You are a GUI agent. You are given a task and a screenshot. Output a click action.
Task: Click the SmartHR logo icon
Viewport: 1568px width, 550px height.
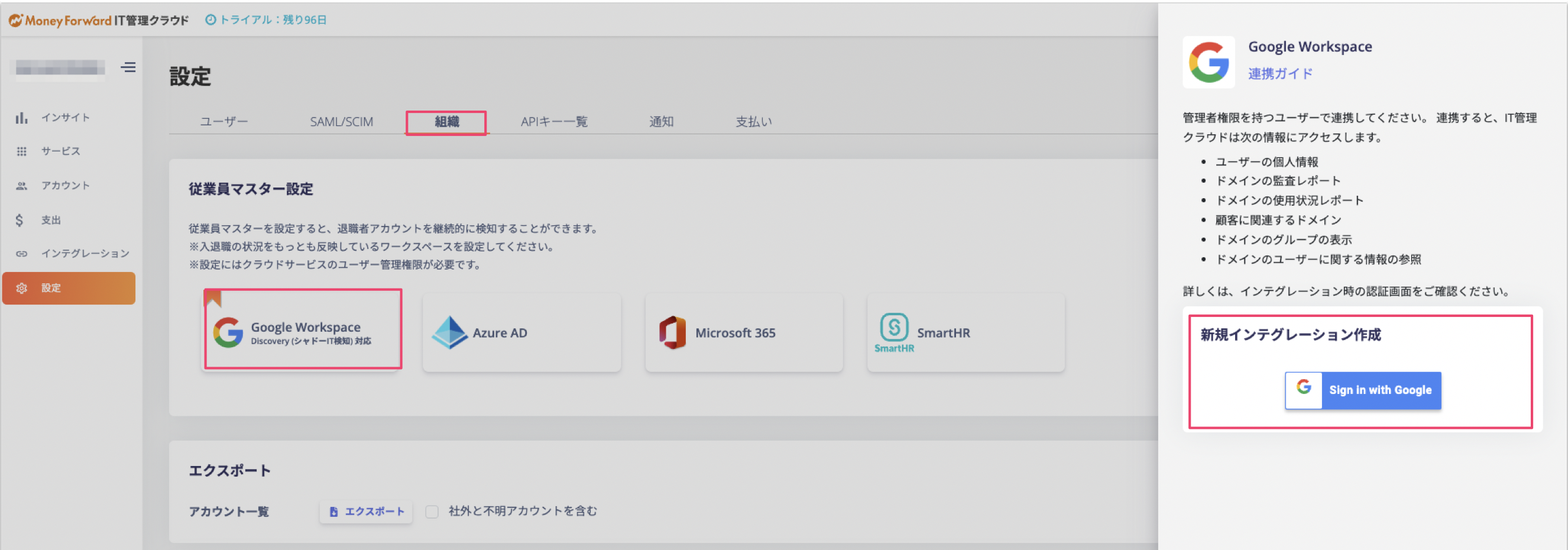pyautogui.click(x=893, y=332)
